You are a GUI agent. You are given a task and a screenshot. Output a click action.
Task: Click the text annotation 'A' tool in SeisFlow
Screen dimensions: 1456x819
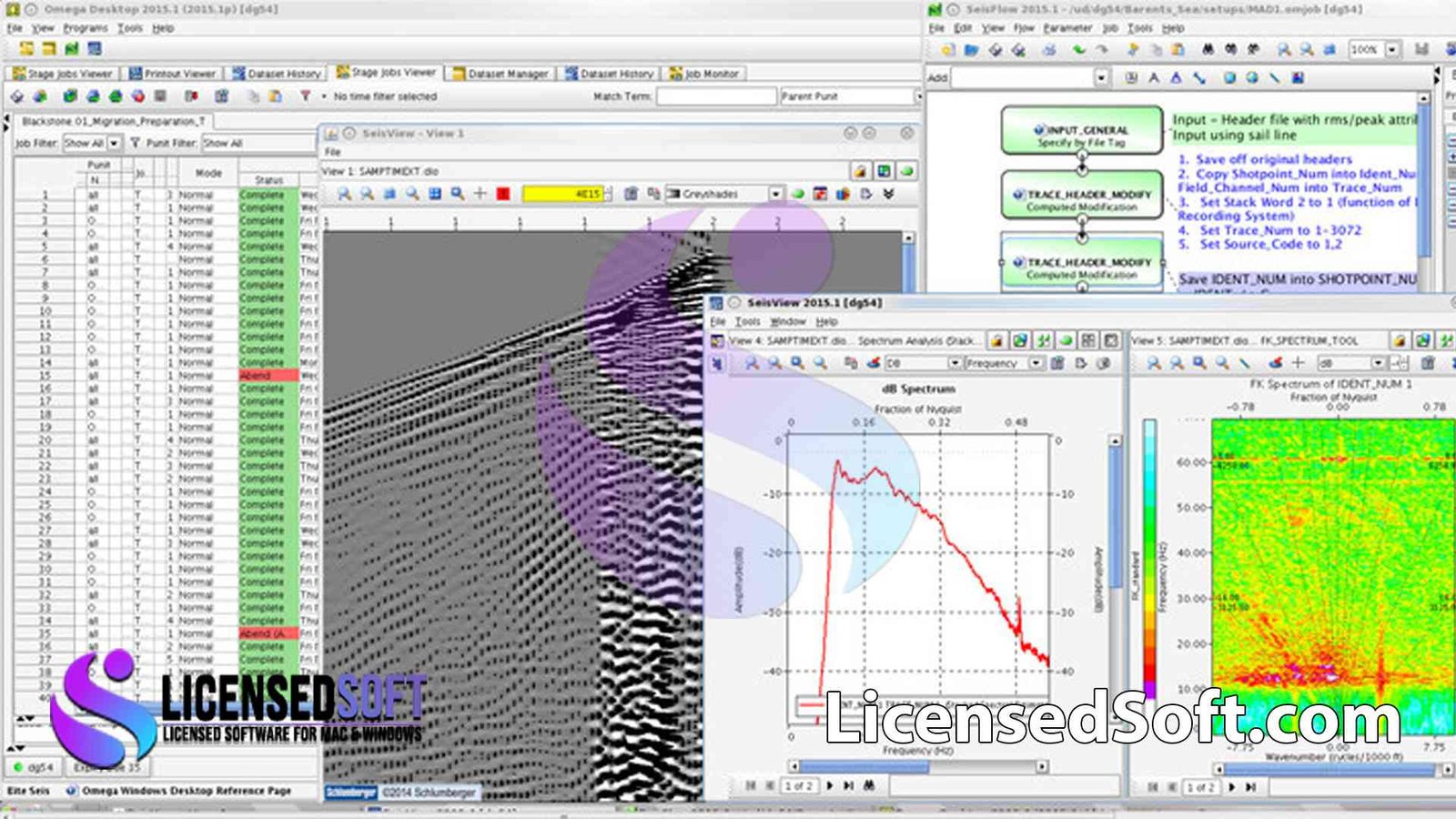click(x=1154, y=78)
